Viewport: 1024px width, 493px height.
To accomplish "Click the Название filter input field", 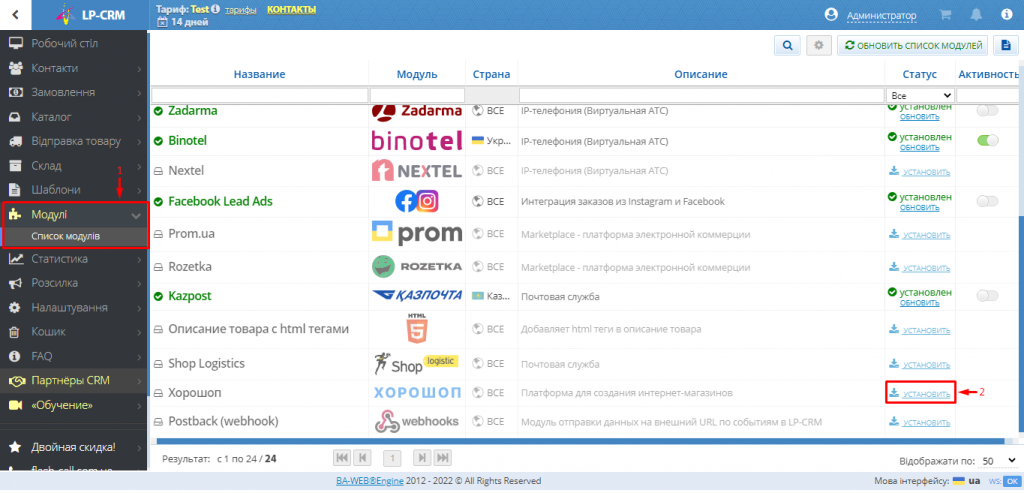I will coord(260,95).
